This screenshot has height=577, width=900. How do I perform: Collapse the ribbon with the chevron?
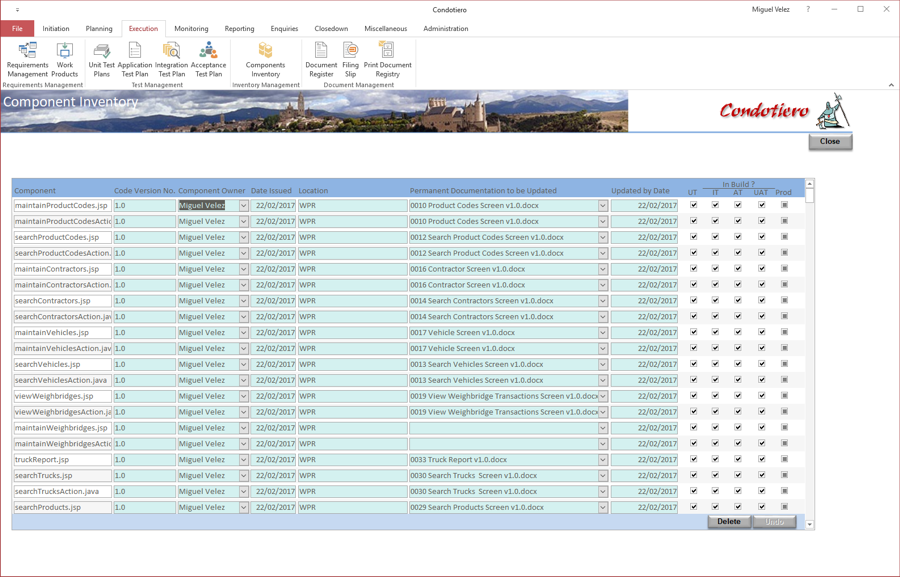(x=891, y=85)
